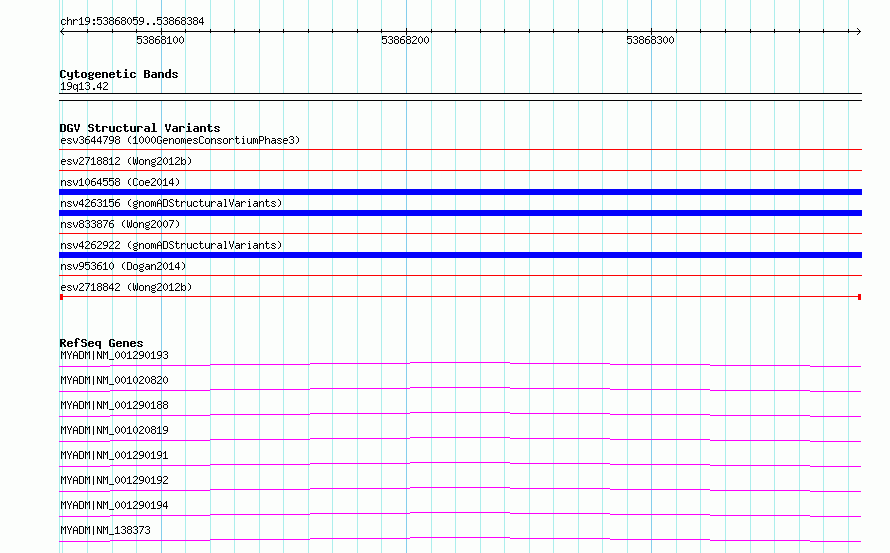Select transcript MYADM|NM_001020819
Viewport: 890px width, 553px height.
(114, 430)
